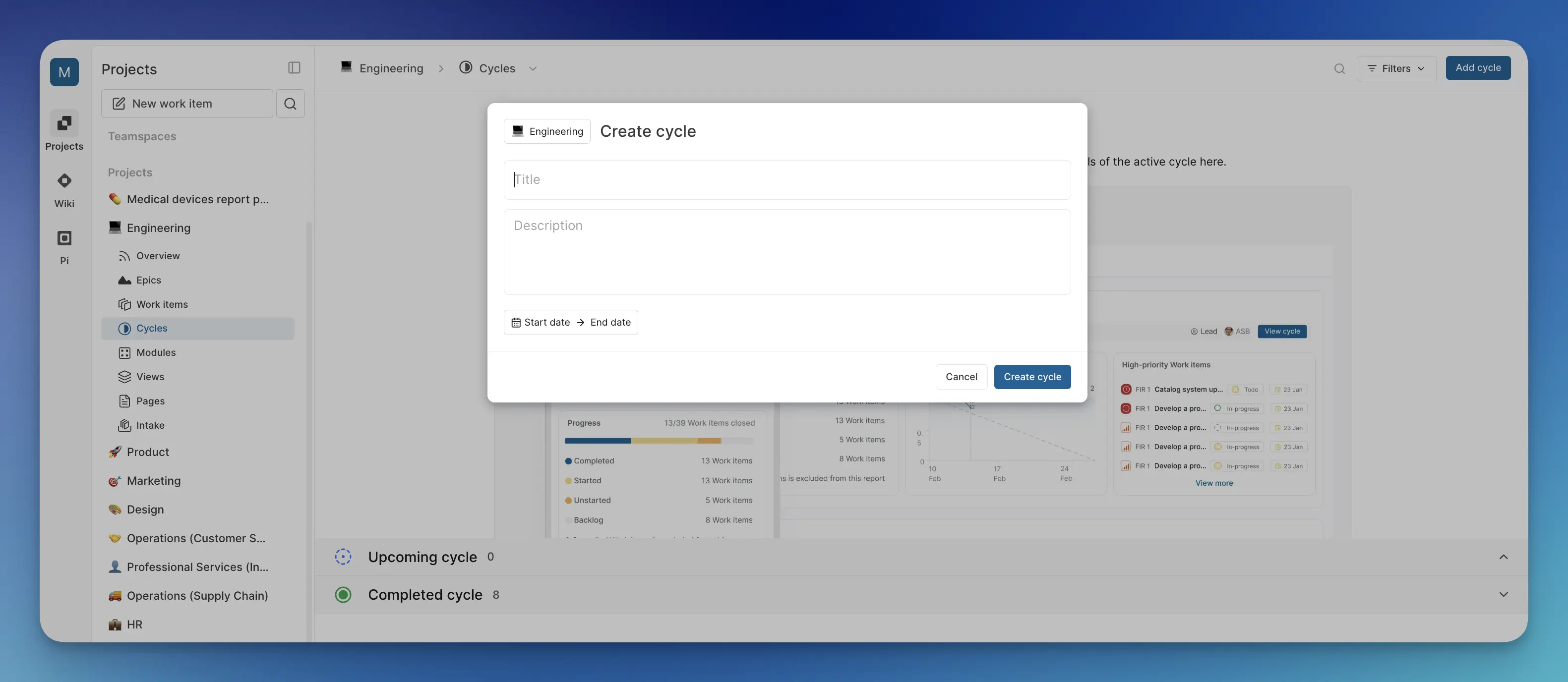Click the M workspace avatar
The width and height of the screenshot is (1568, 682).
click(x=64, y=72)
